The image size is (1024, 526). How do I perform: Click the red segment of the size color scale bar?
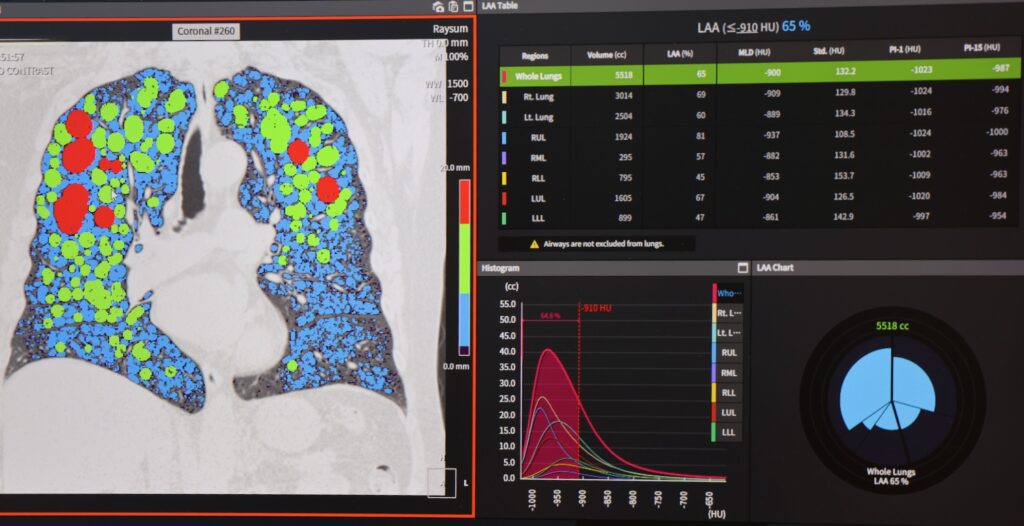click(464, 202)
